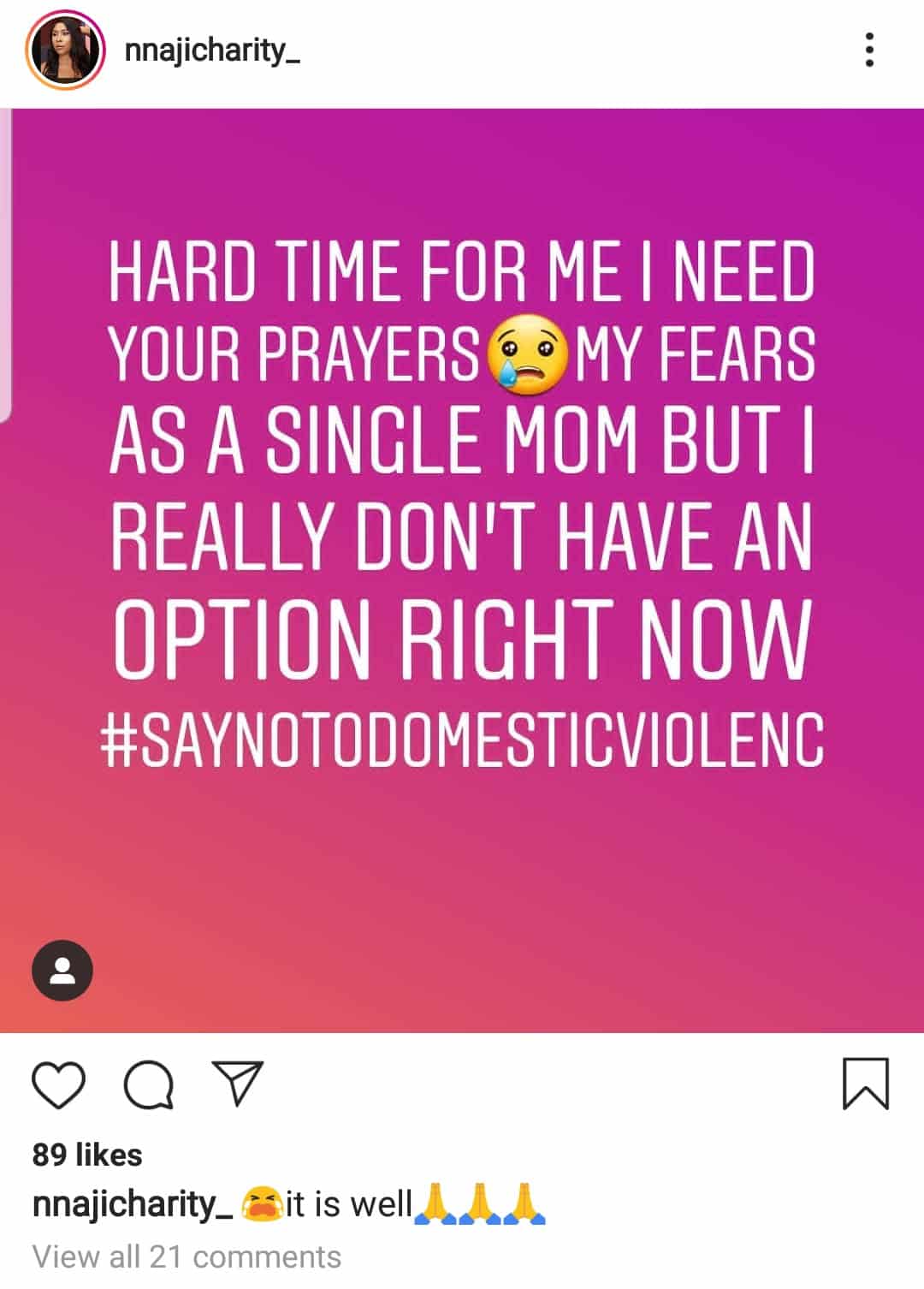Tap the praying hands emojis in caption

coord(480,1203)
